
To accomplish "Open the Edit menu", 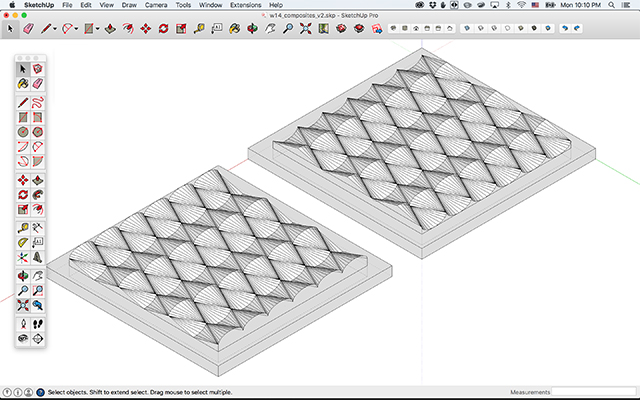I will pos(86,5).
